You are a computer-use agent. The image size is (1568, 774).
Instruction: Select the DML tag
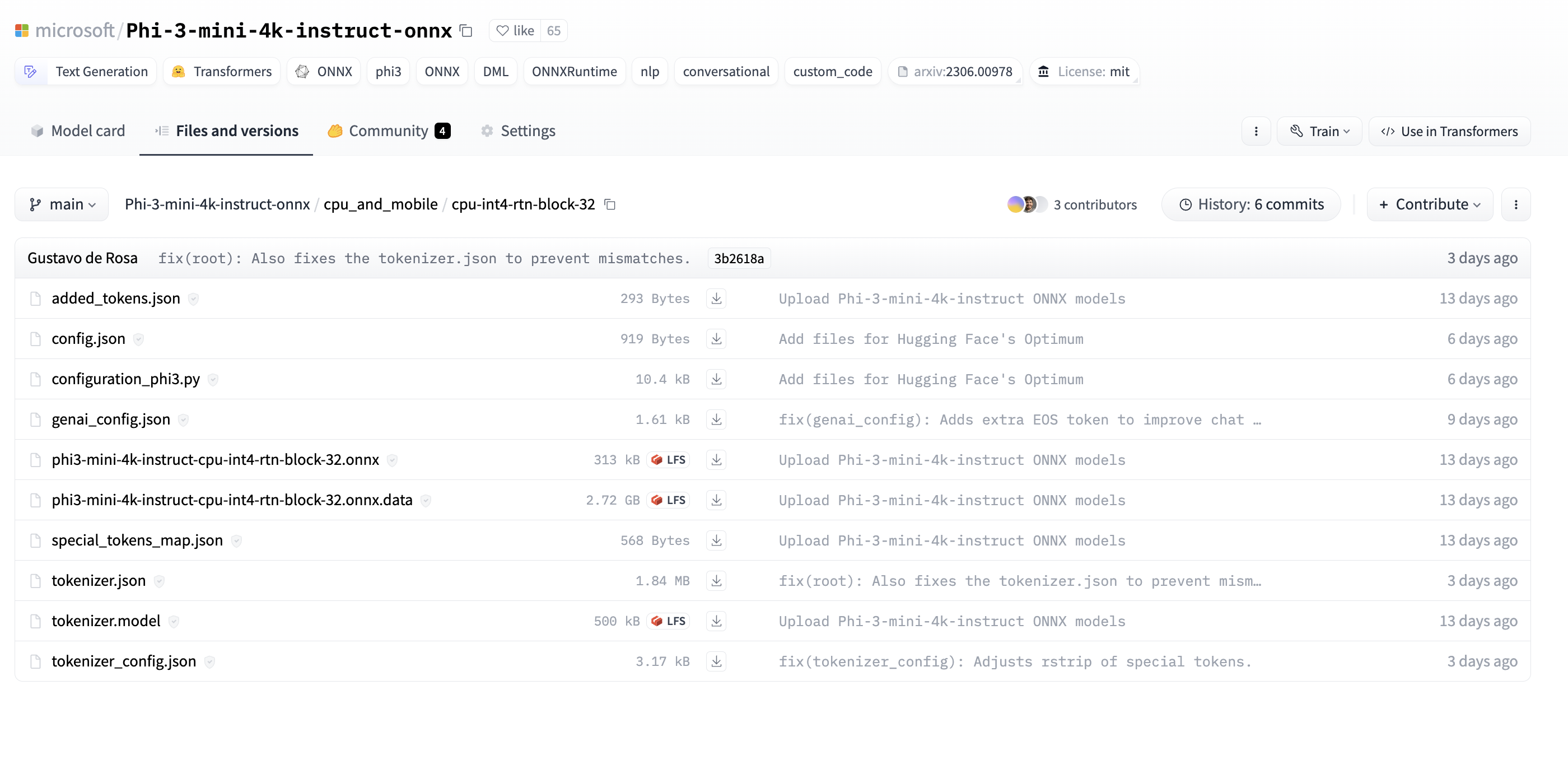click(496, 72)
